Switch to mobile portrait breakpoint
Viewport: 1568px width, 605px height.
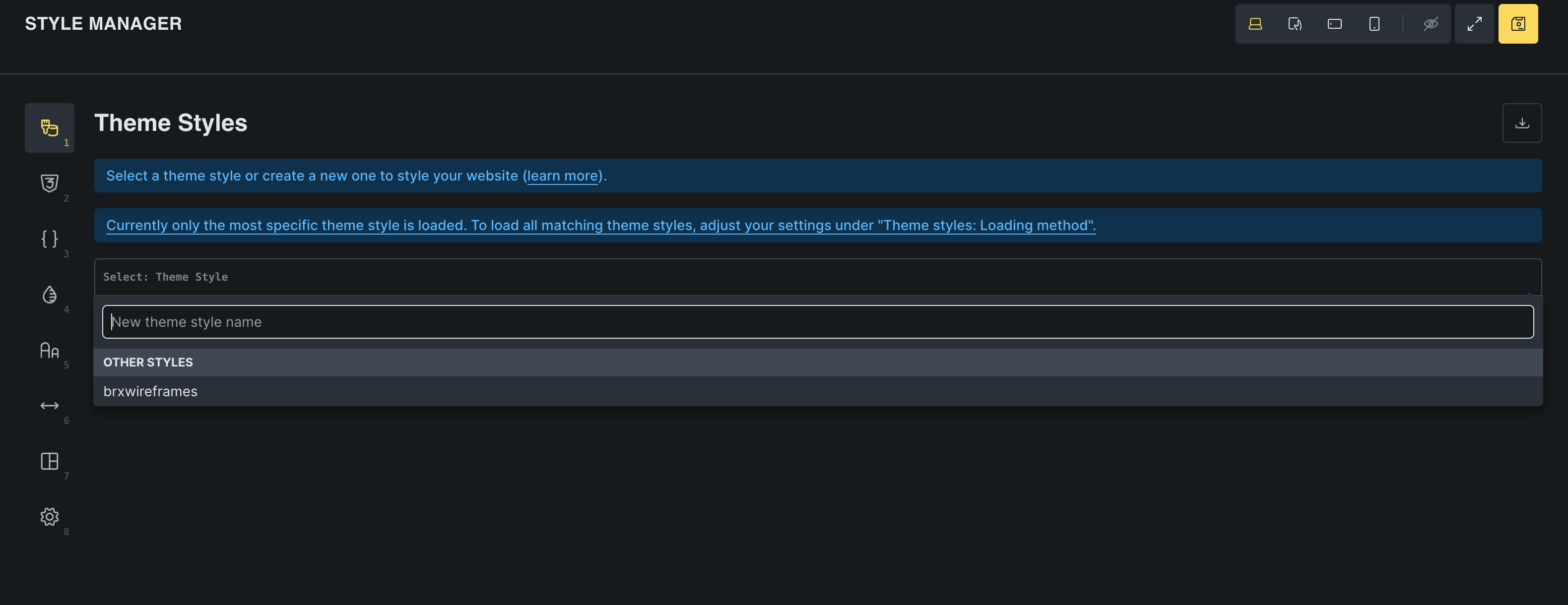(1374, 24)
